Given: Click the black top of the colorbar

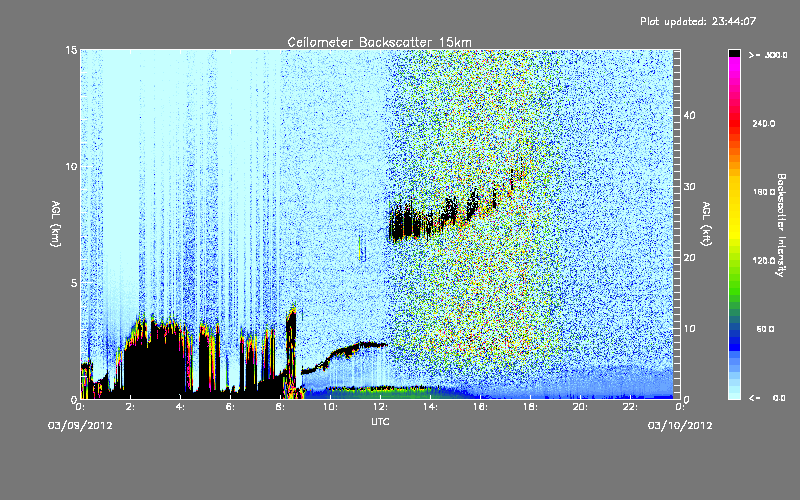Looking at the screenshot, I should click(x=734, y=53).
